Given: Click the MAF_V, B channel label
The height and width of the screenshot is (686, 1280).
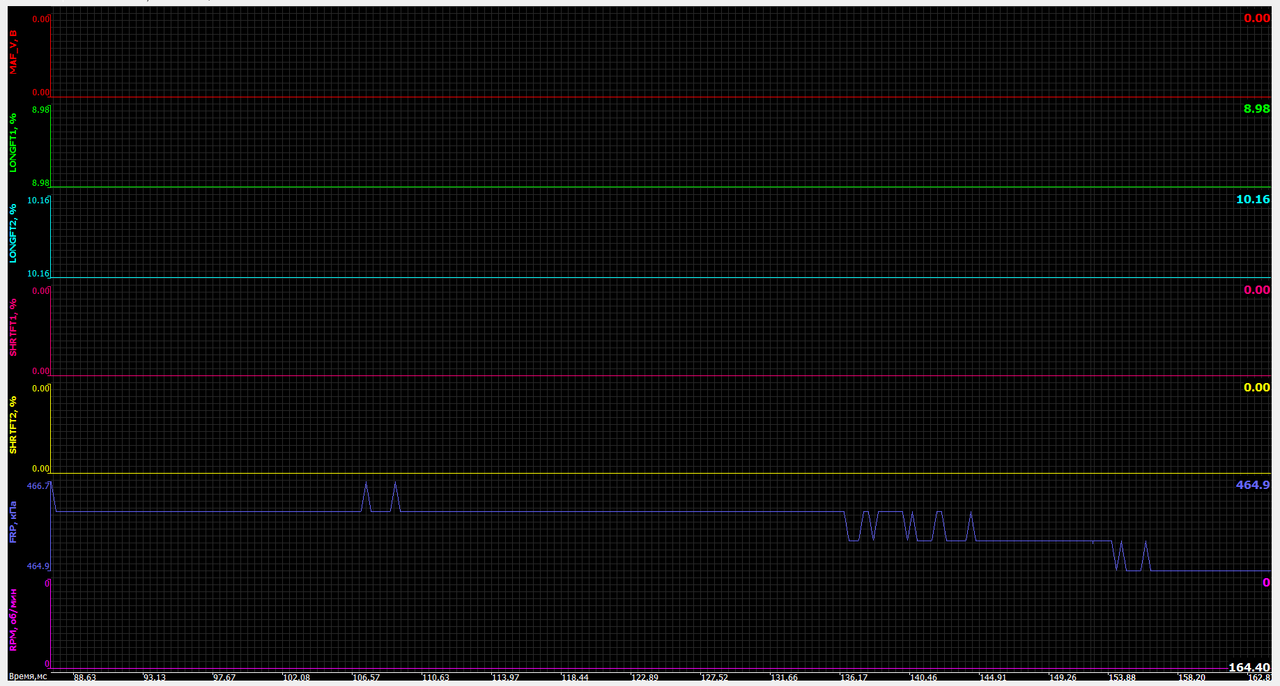Looking at the screenshot, I should pyautogui.click(x=13, y=53).
